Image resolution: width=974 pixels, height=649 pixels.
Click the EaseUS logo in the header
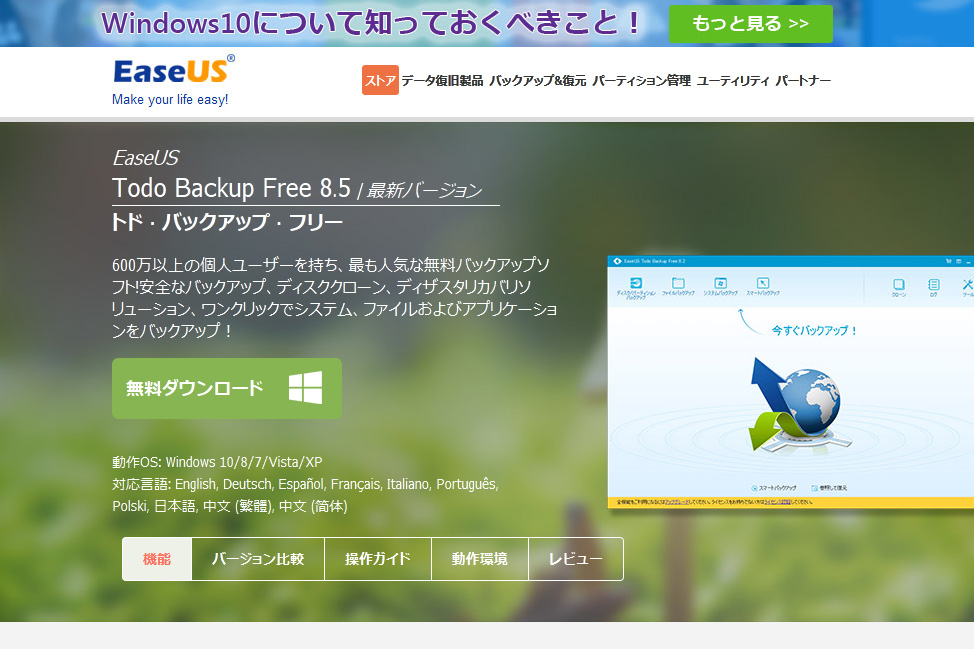point(174,70)
